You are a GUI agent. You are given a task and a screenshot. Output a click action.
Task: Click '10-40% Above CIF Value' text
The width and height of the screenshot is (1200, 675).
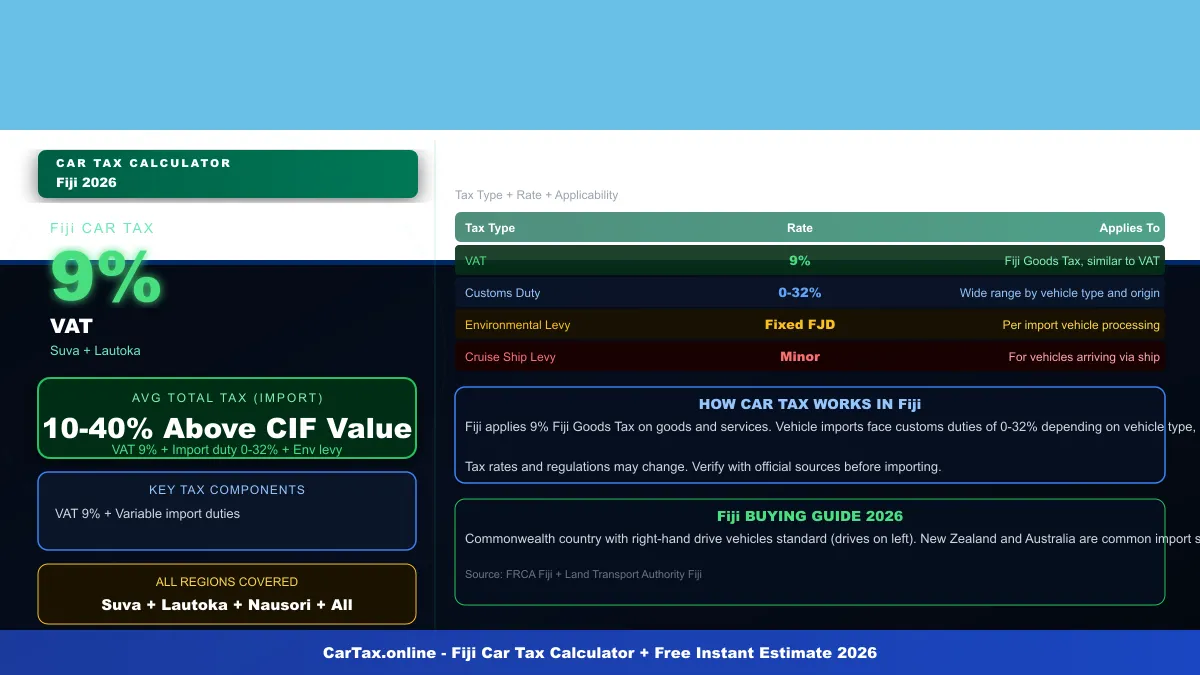227,428
